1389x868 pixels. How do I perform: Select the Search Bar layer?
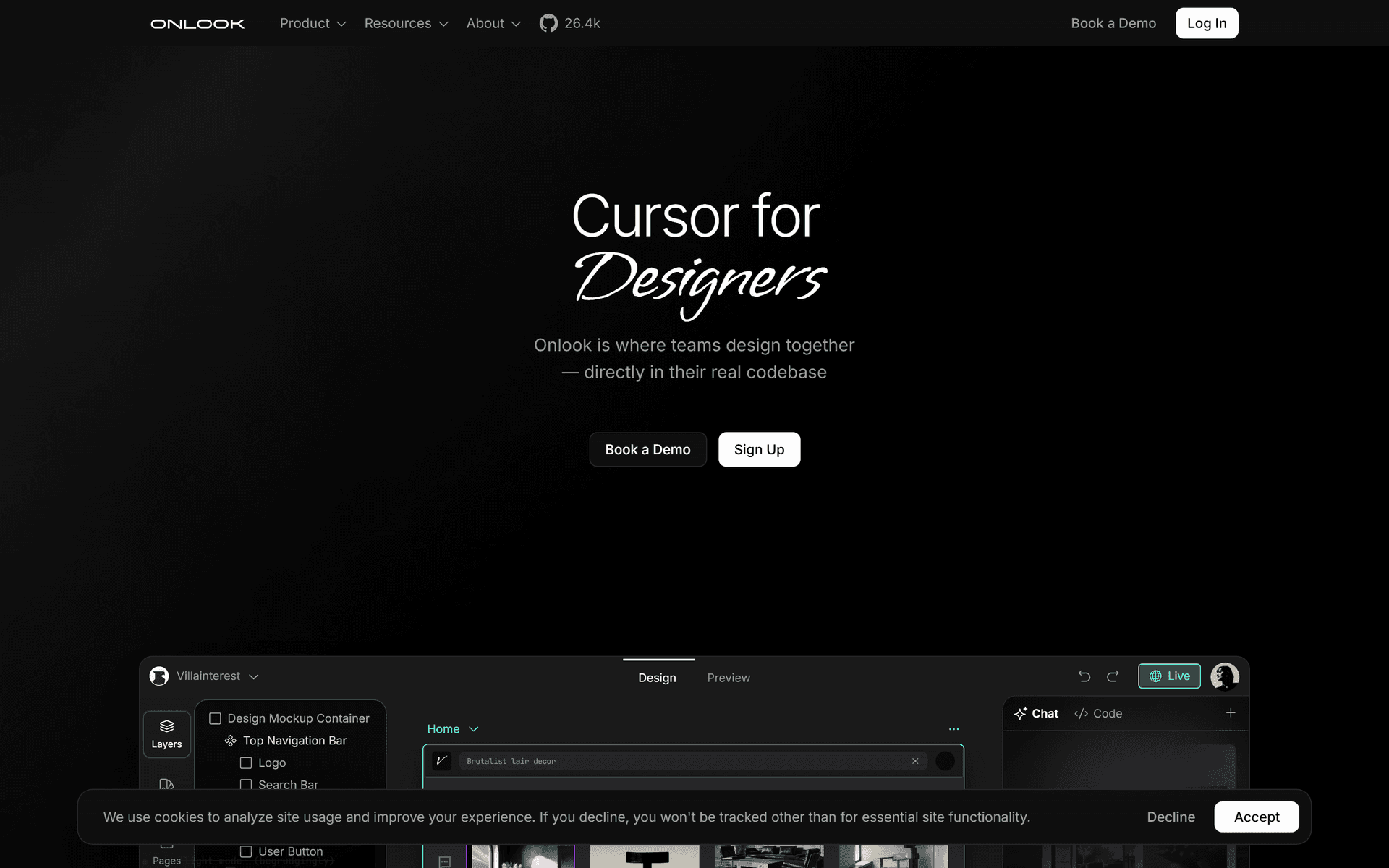(x=279, y=785)
